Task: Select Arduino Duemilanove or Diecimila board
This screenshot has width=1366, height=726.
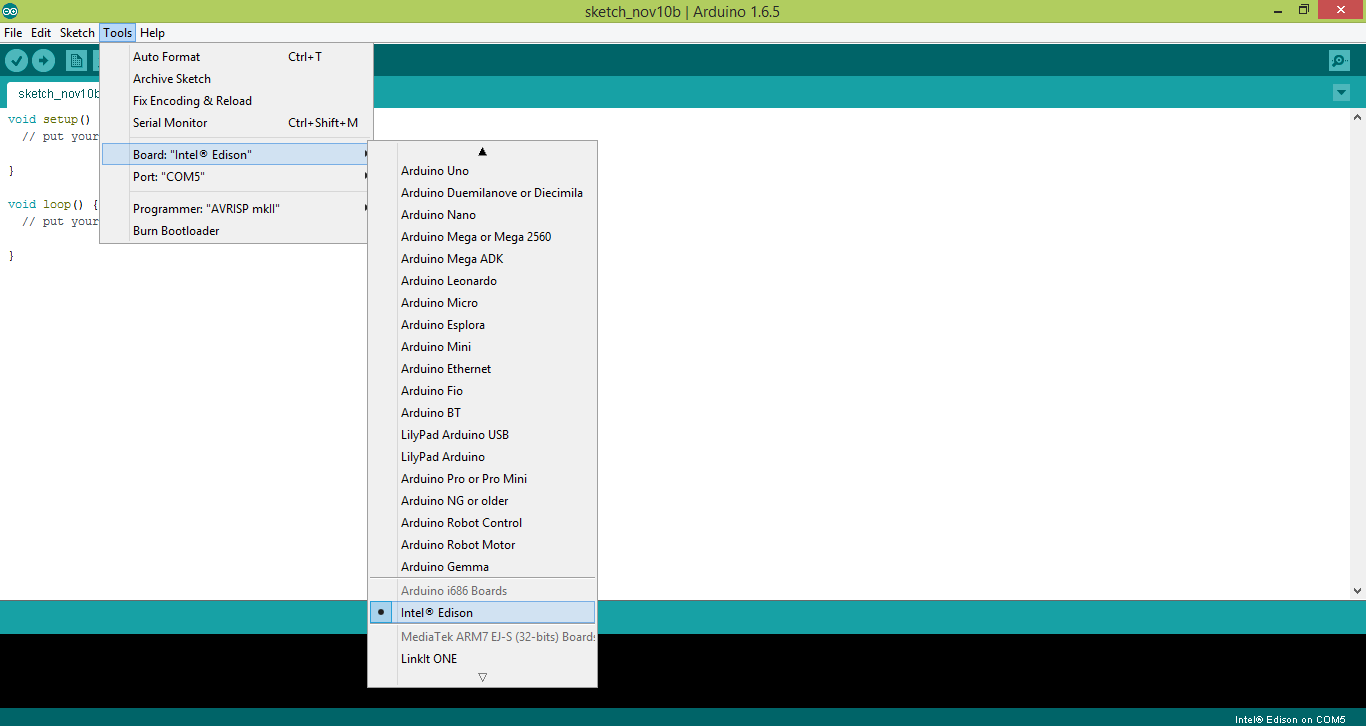Action: 482,193
